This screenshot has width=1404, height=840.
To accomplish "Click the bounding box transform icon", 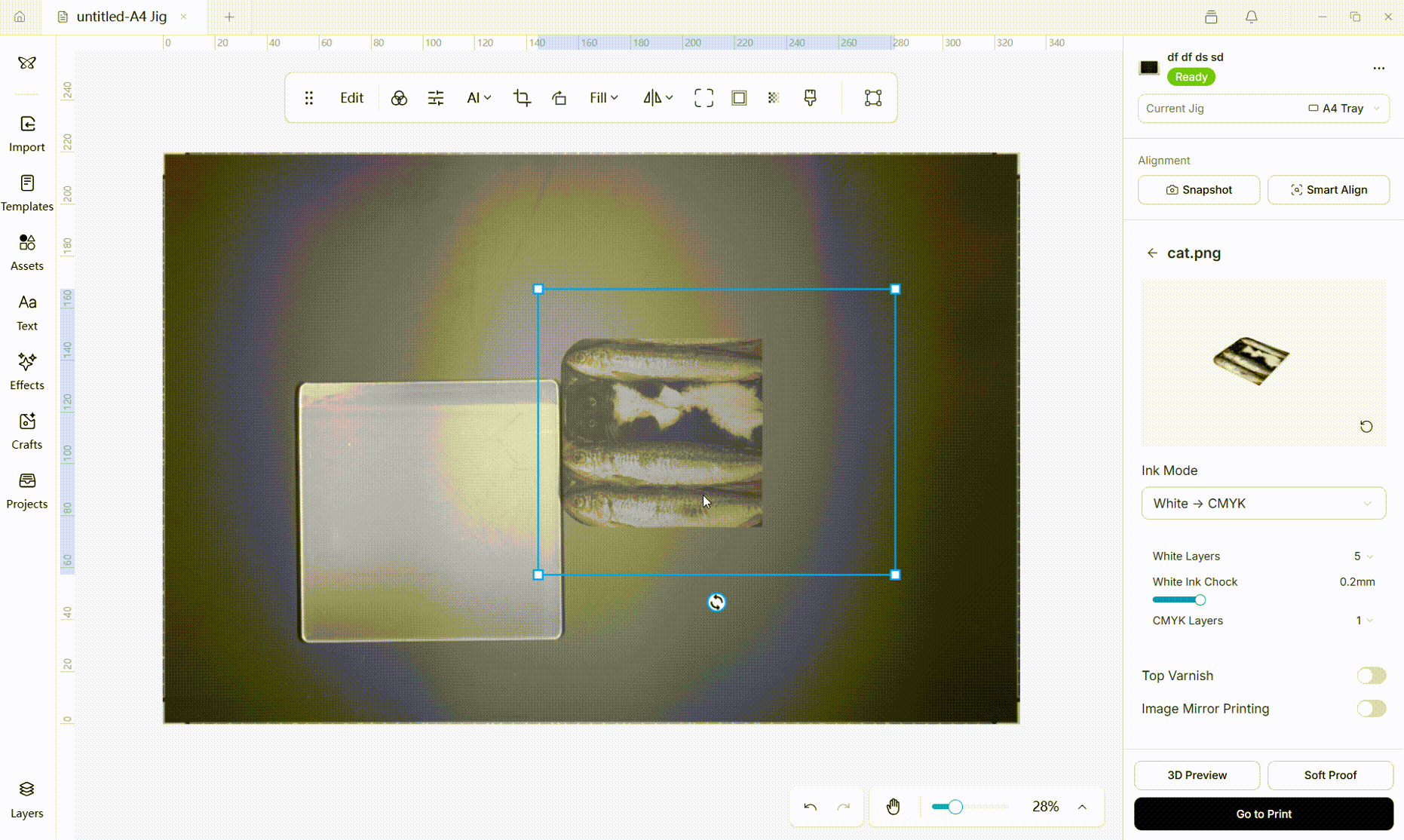I will pyautogui.click(x=873, y=98).
